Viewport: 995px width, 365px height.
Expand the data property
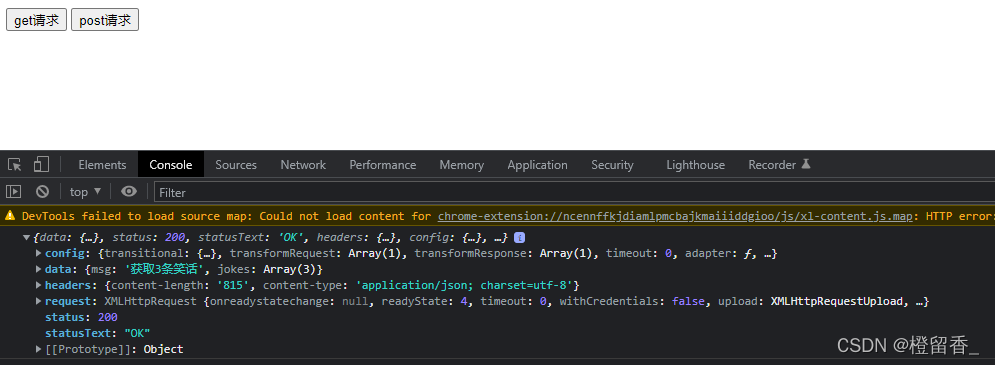39,270
